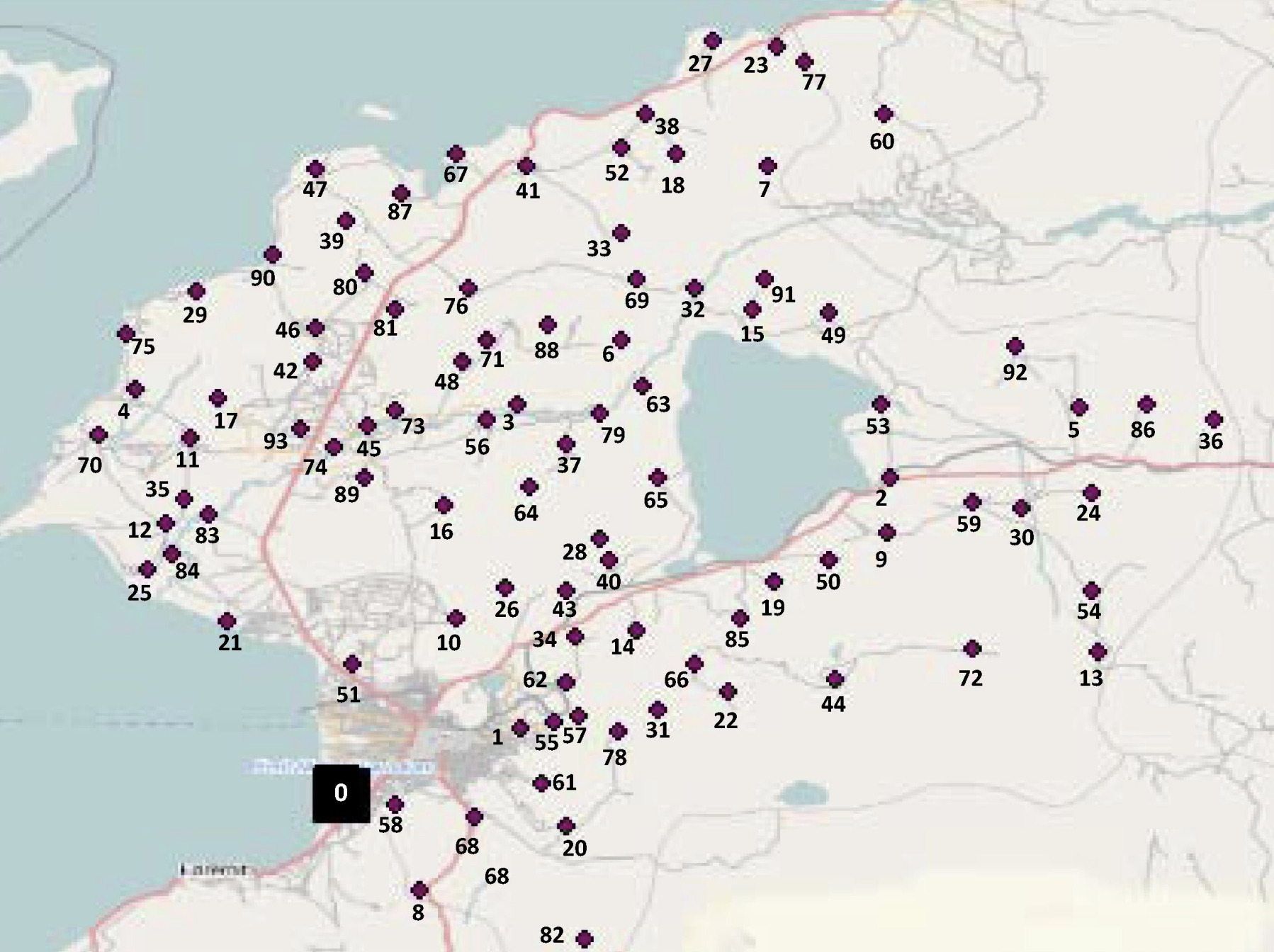Screen dimensions: 1274x952
Task: Select the marker labeled 72
Action: (971, 649)
